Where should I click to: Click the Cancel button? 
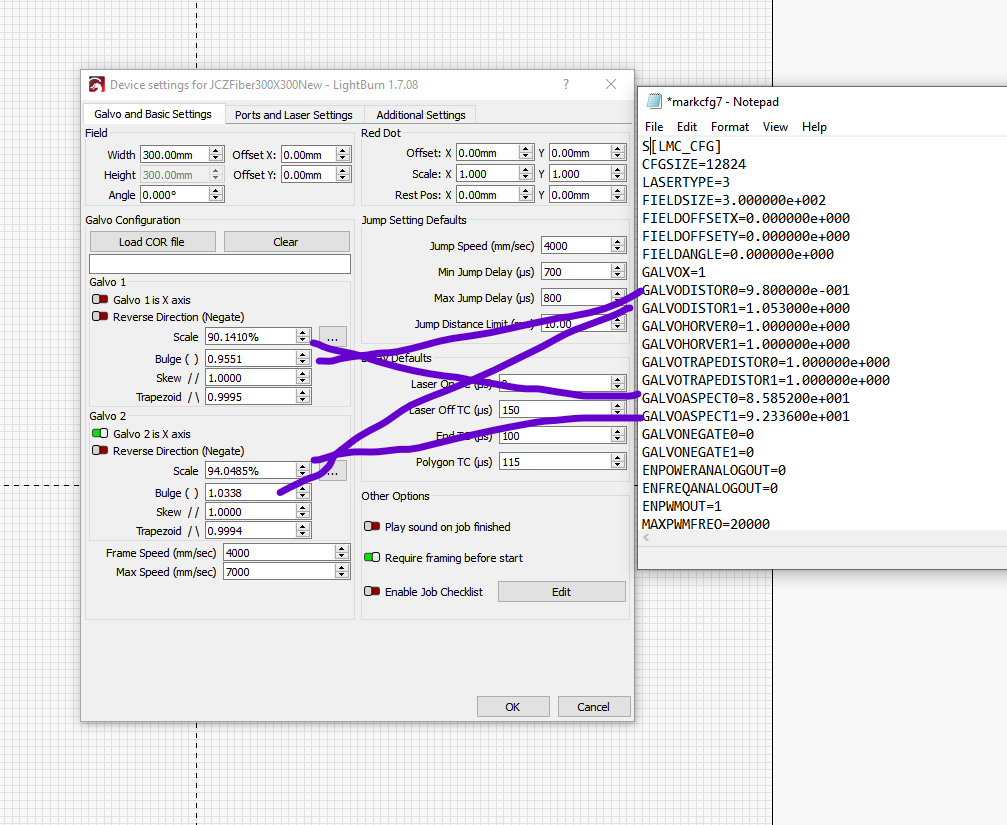(593, 707)
